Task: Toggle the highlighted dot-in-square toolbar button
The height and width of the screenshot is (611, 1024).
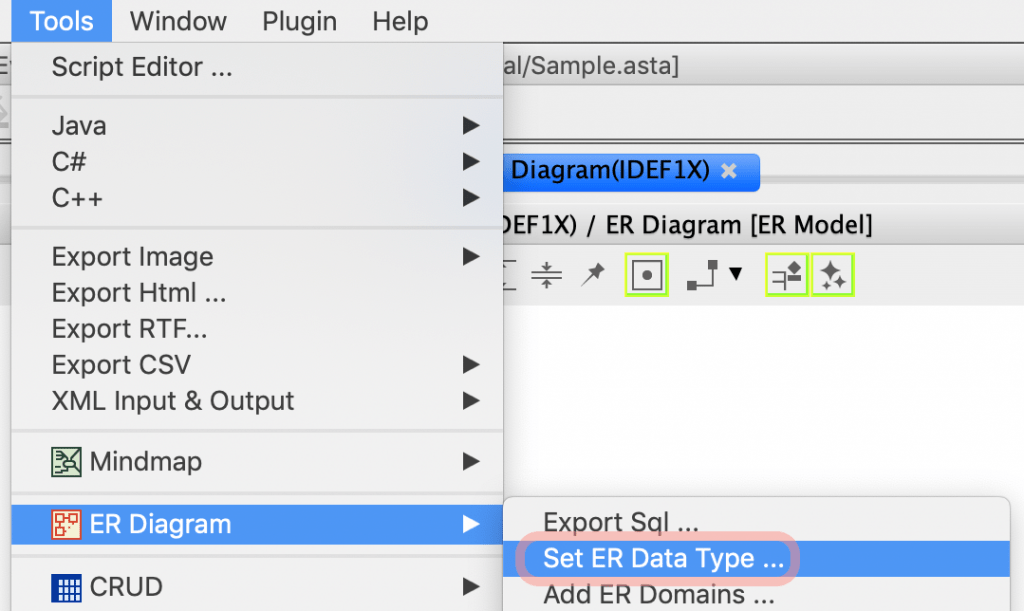Action: (645, 272)
